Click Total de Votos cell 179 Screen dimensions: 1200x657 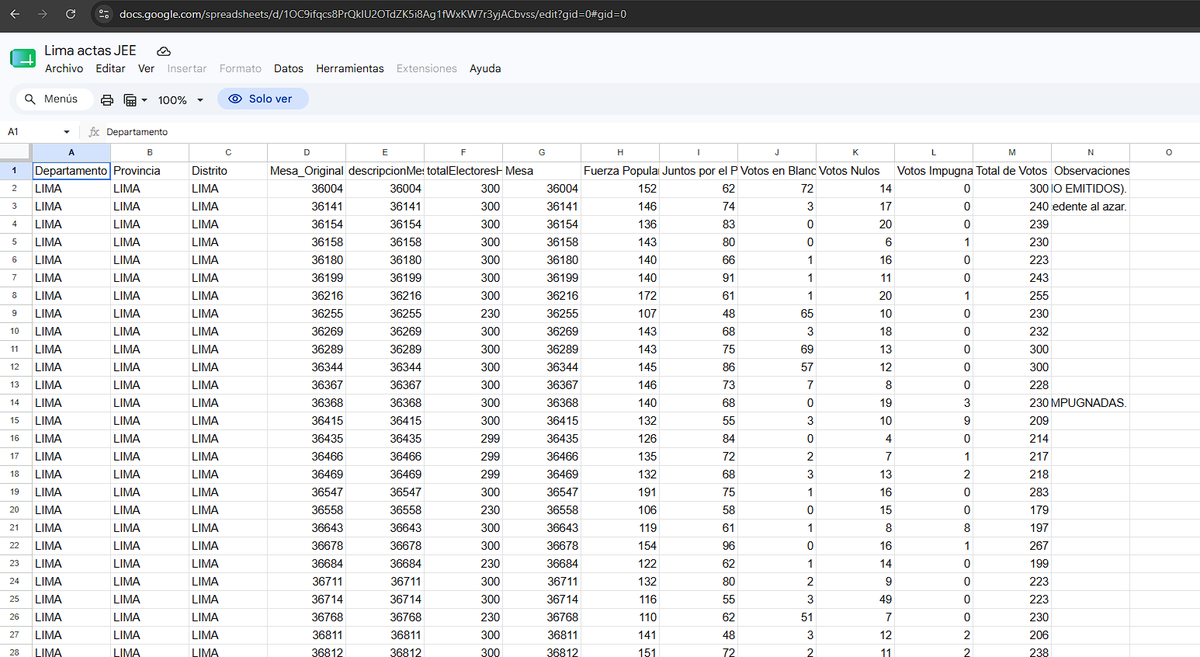tap(1012, 510)
